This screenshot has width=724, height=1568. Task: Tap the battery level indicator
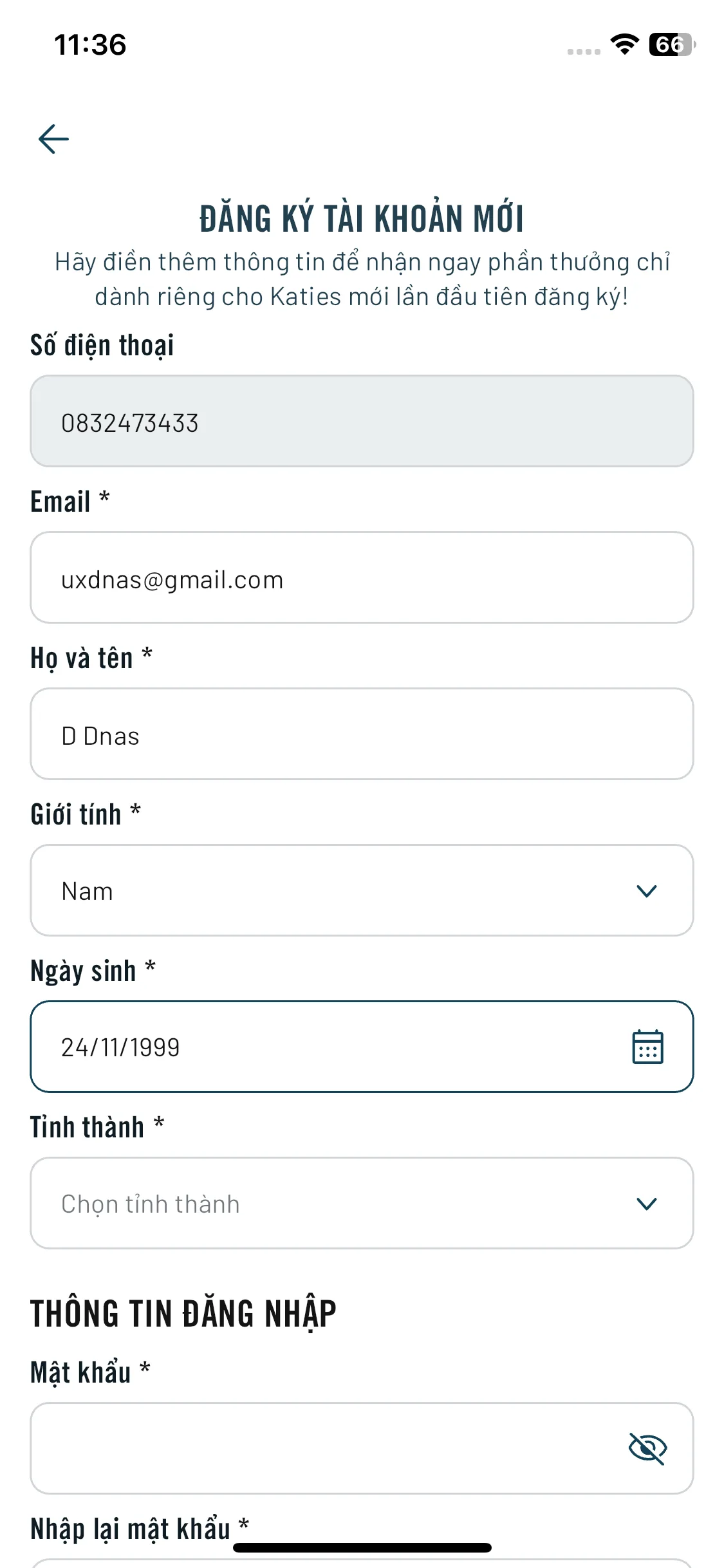[672, 44]
